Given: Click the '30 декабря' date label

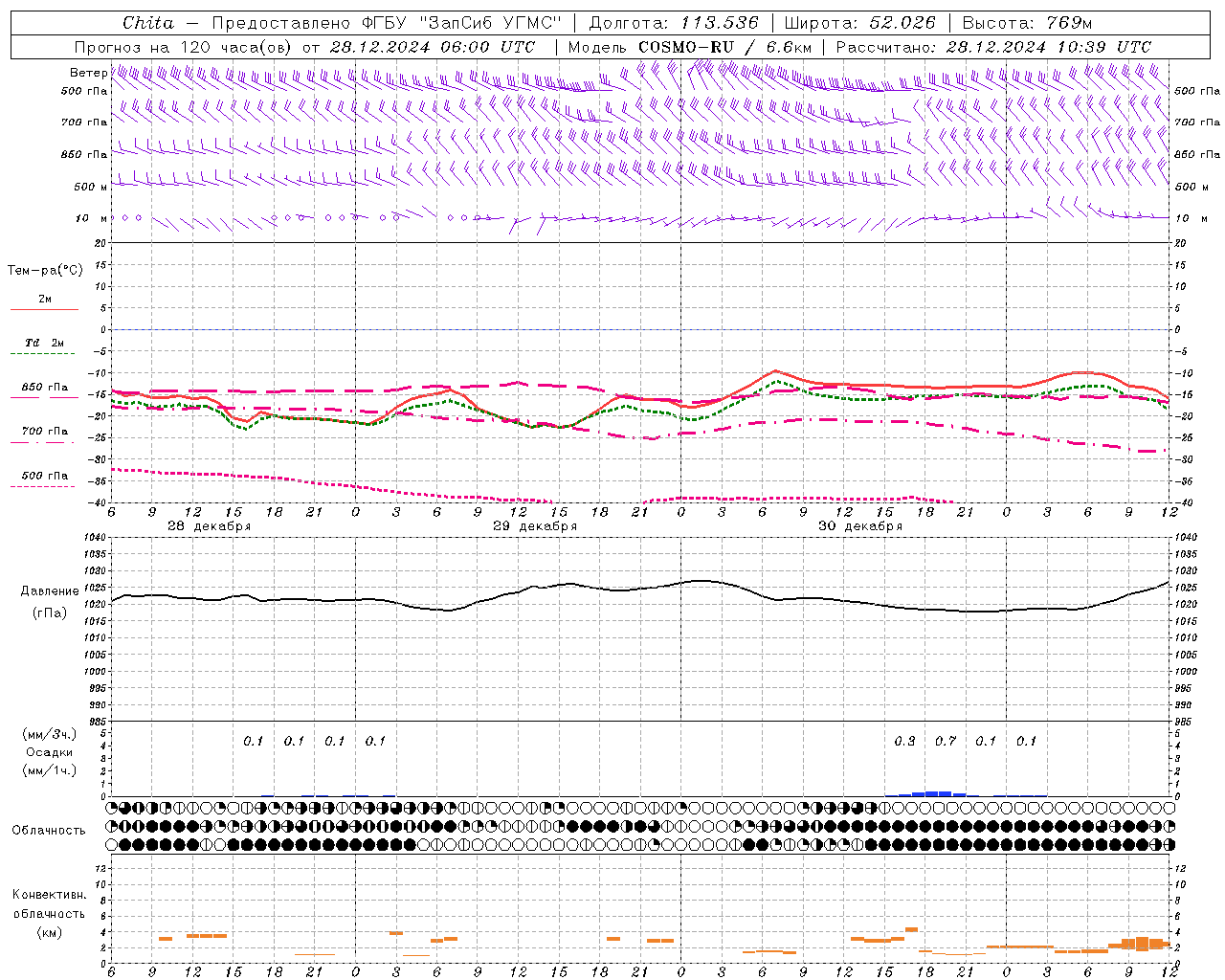Looking at the screenshot, I should pos(860,526).
